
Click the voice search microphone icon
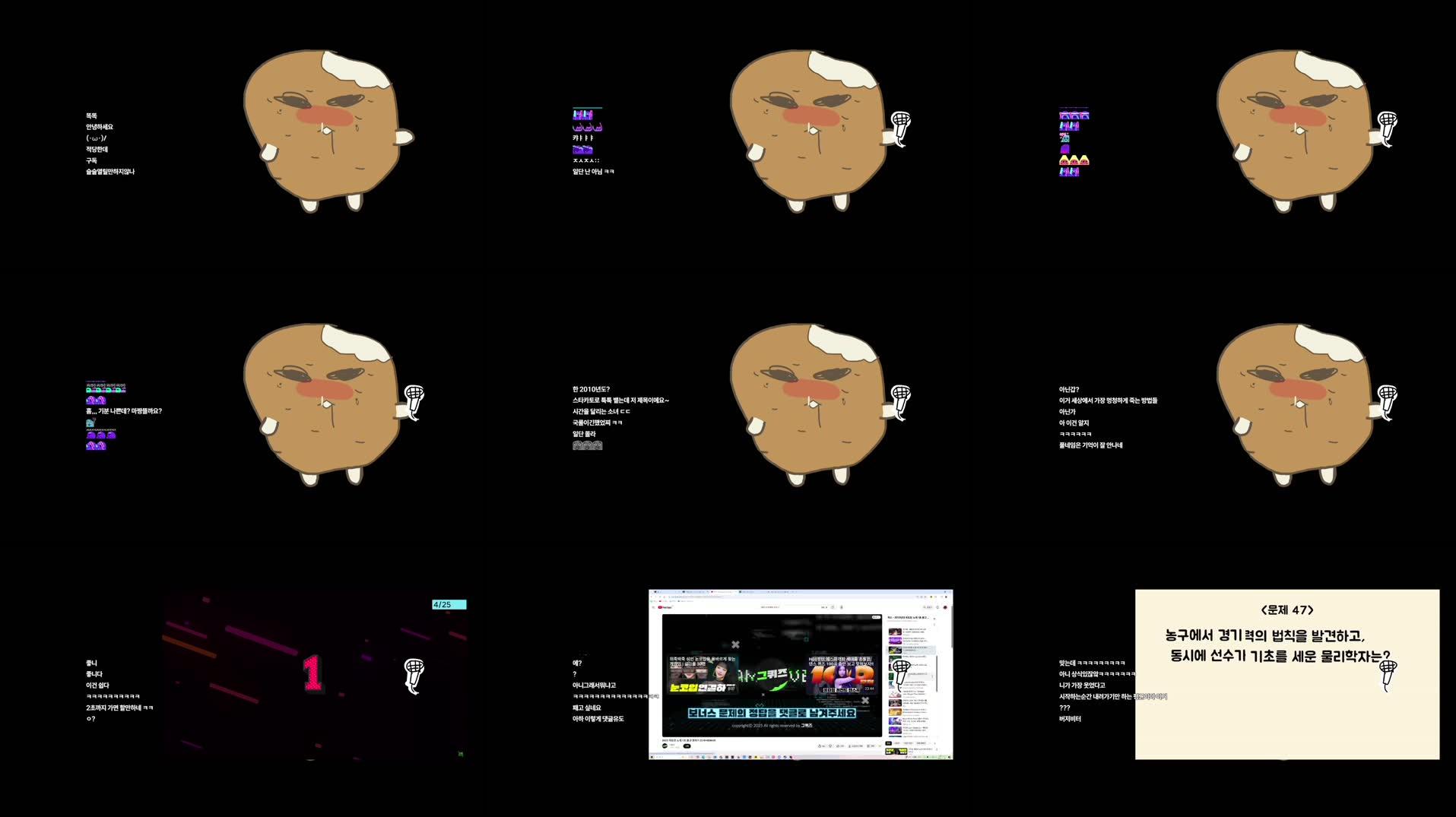[842, 607]
